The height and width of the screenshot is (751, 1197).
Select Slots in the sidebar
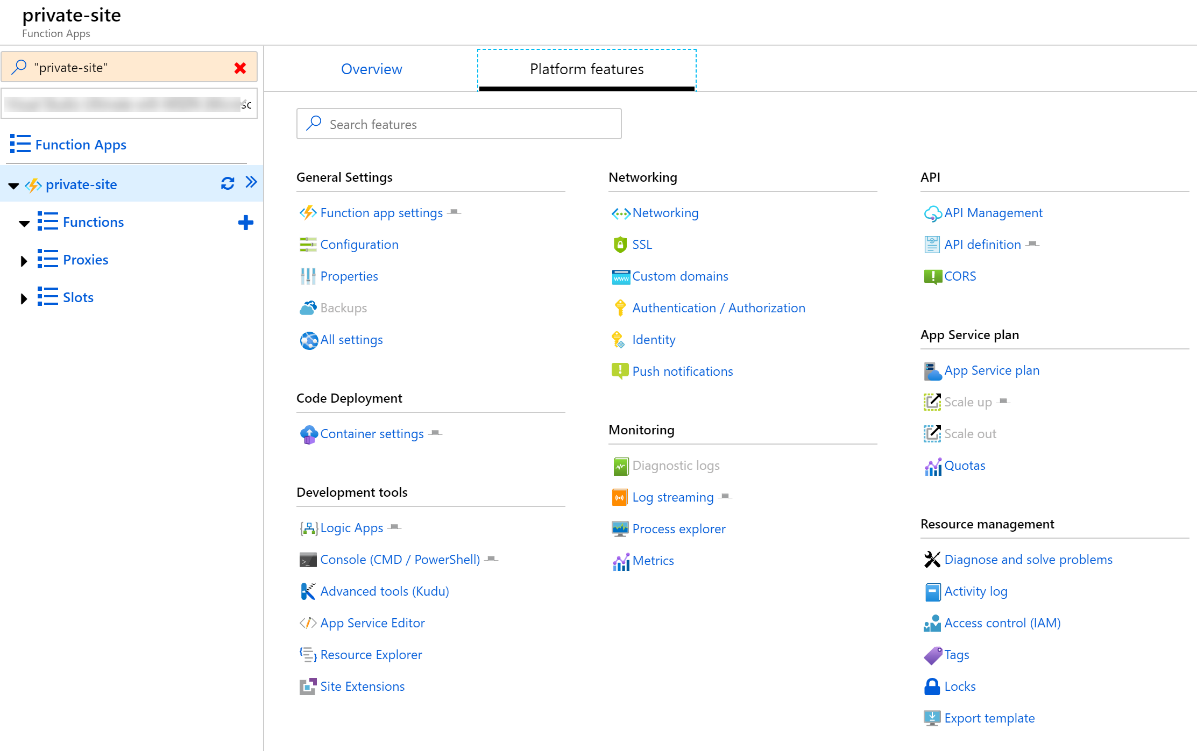pos(78,298)
